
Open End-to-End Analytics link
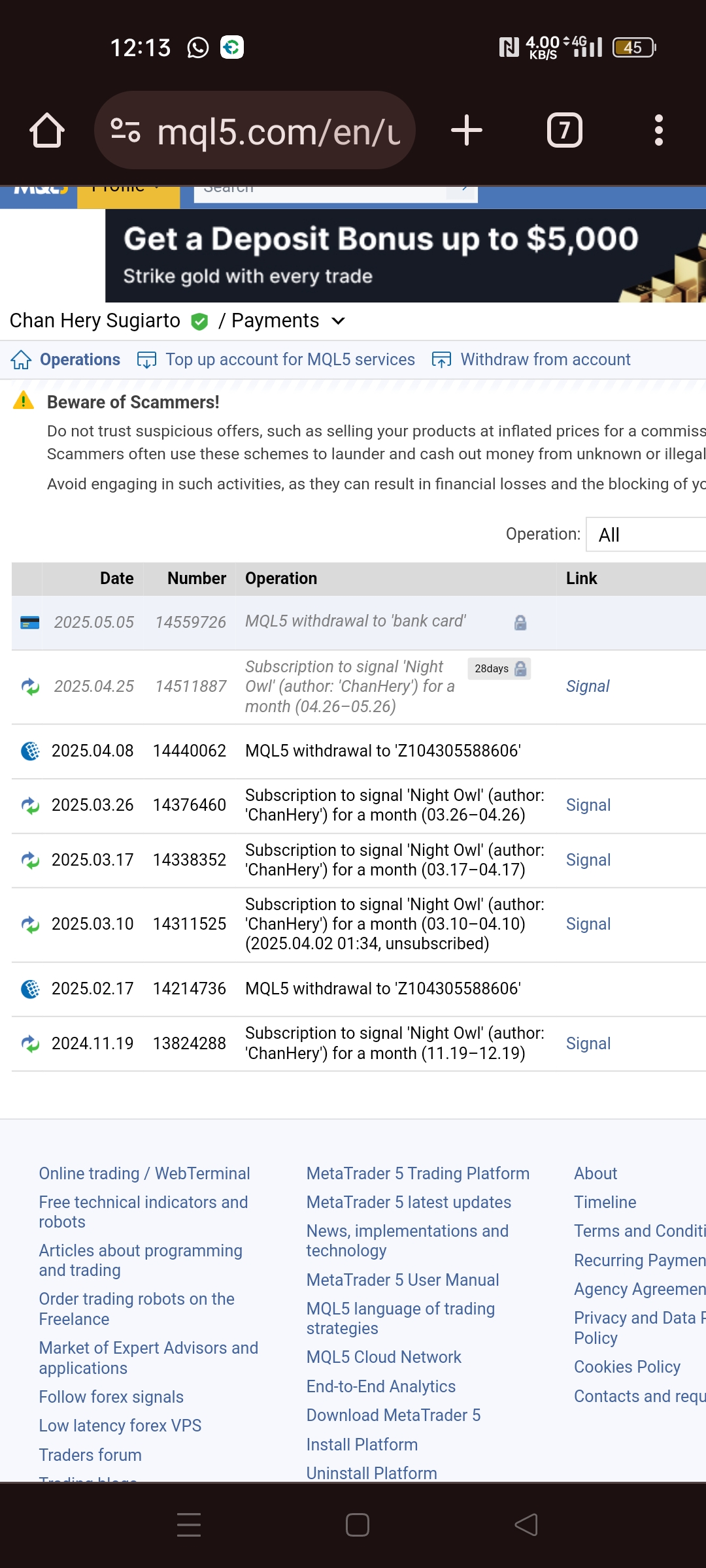[x=381, y=1386]
